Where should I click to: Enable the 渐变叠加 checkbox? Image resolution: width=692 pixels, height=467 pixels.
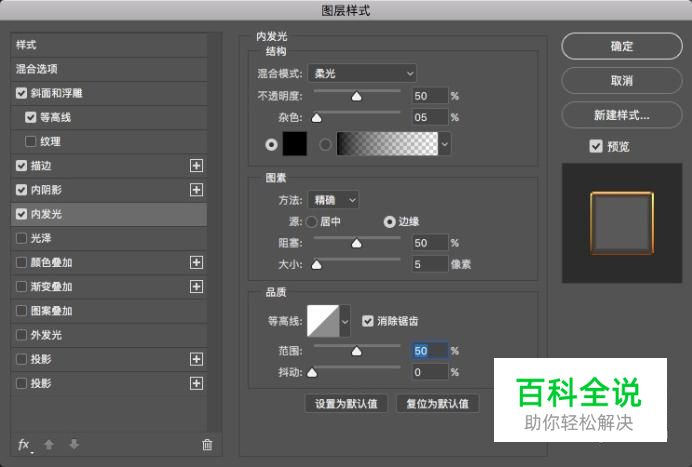click(x=21, y=286)
